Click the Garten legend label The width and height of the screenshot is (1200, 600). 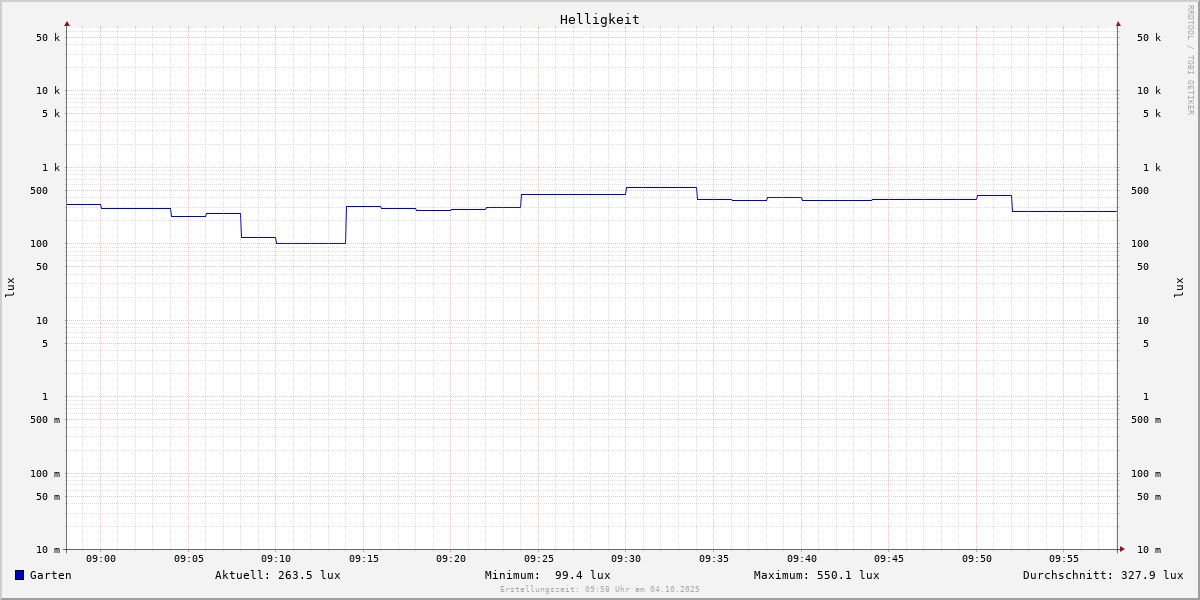tap(50, 575)
